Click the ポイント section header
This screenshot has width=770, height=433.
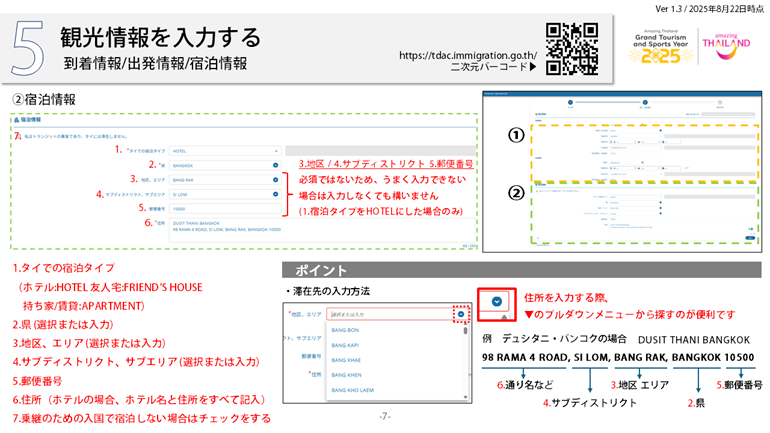click(x=522, y=270)
